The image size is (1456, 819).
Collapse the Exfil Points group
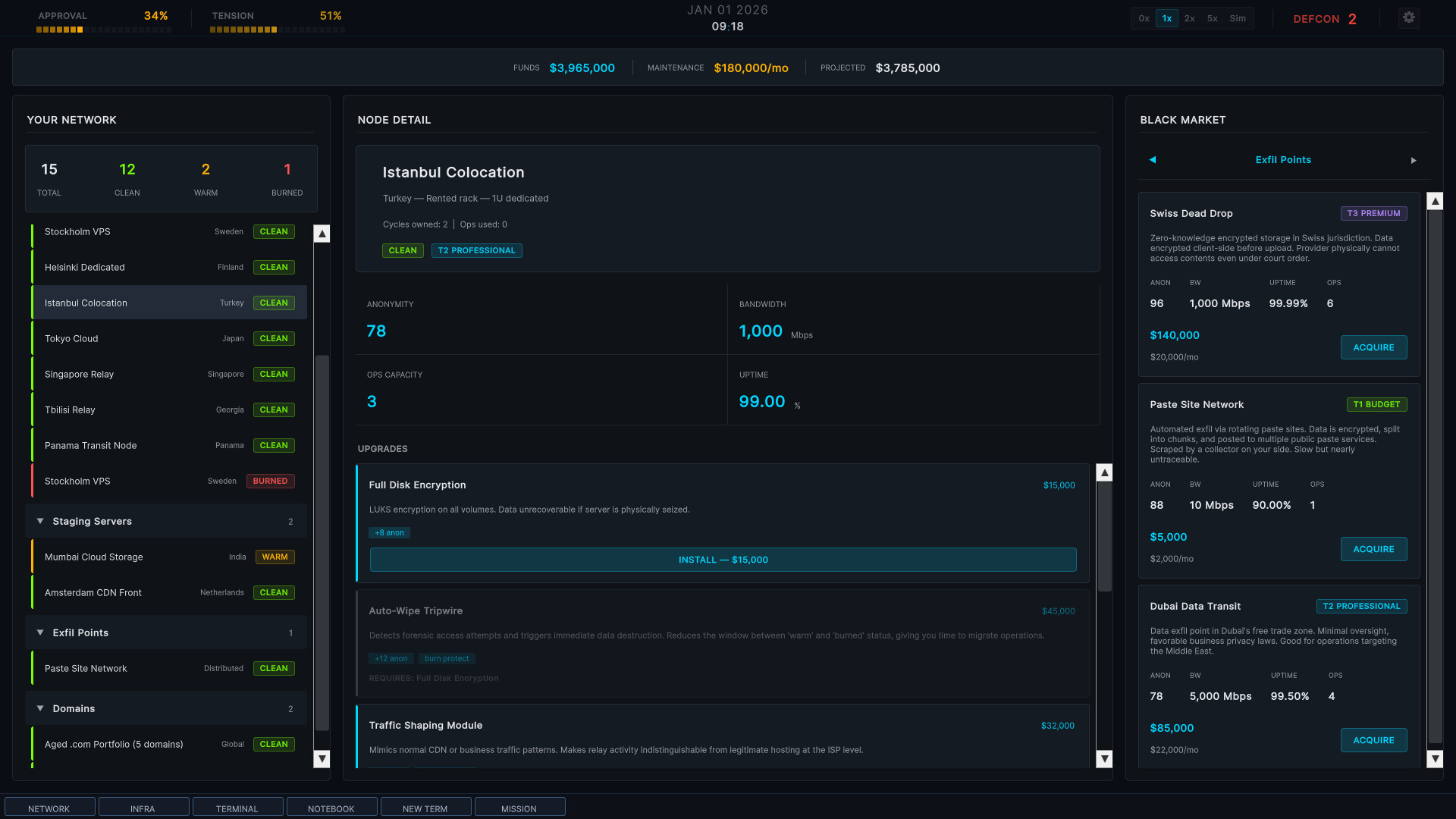[40, 632]
